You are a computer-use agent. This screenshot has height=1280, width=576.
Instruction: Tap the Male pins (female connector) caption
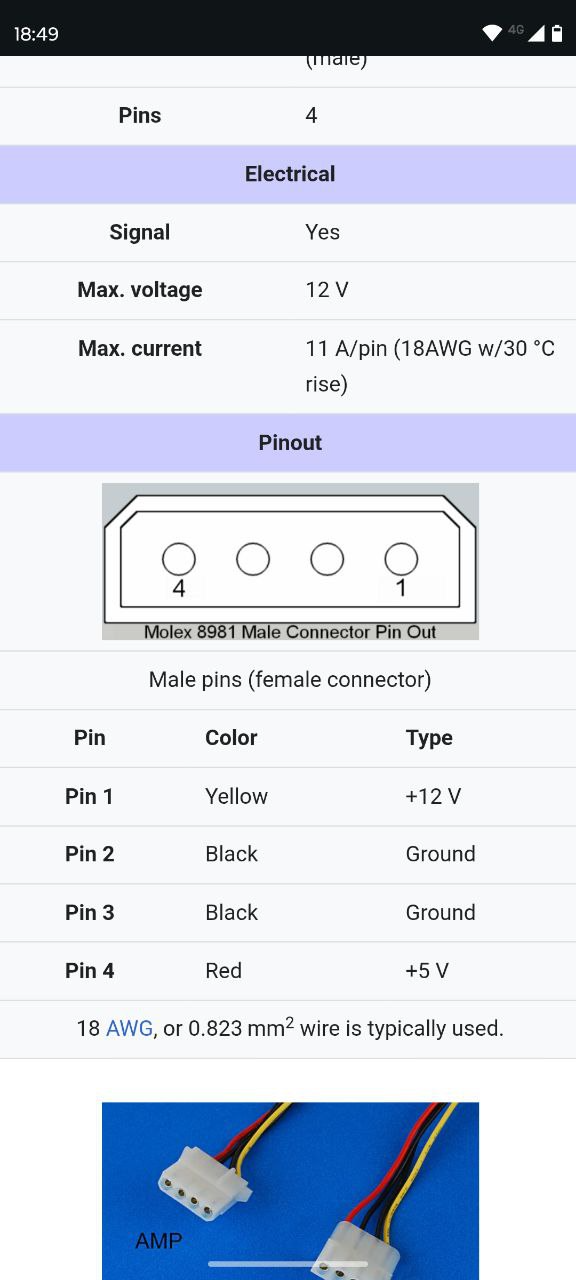290,680
